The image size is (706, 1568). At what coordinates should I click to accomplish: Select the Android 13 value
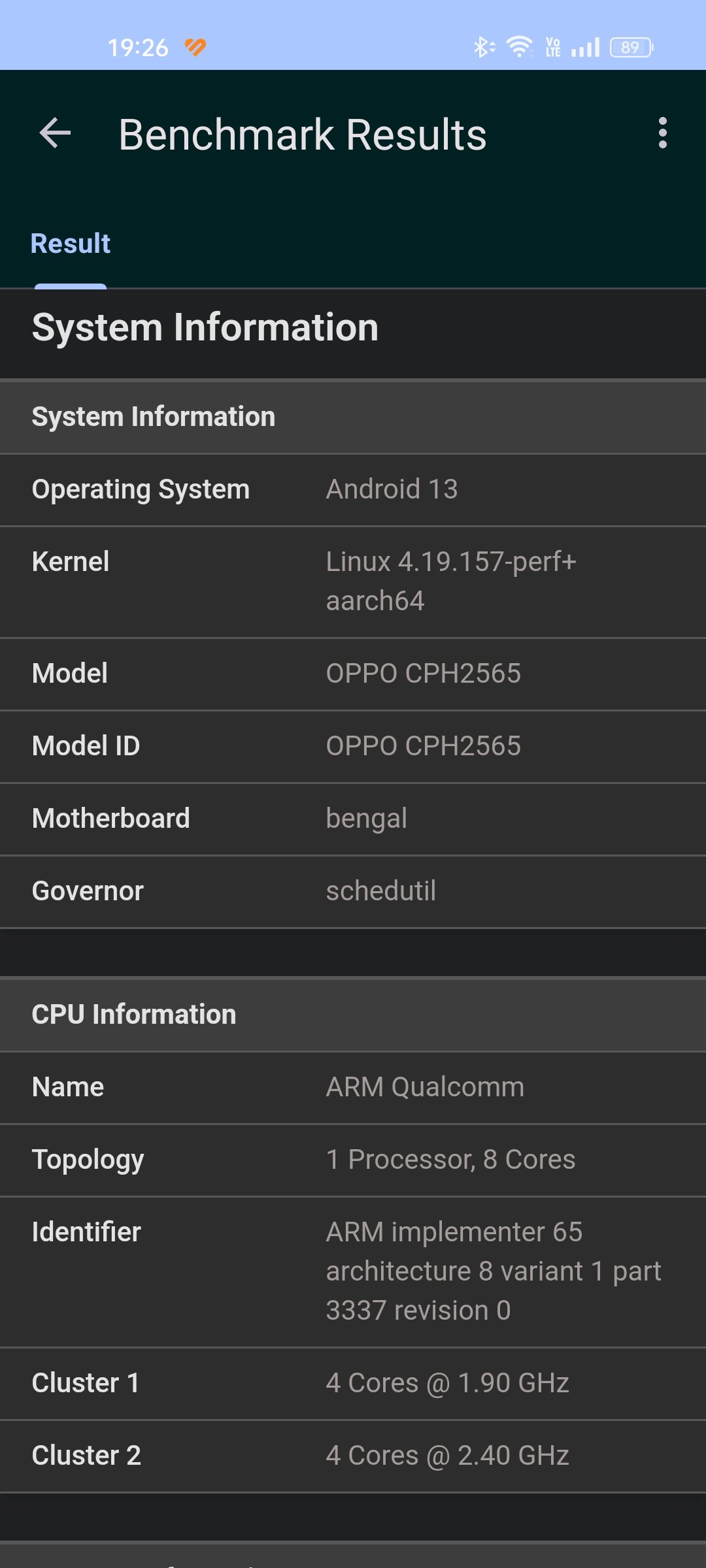tap(392, 489)
